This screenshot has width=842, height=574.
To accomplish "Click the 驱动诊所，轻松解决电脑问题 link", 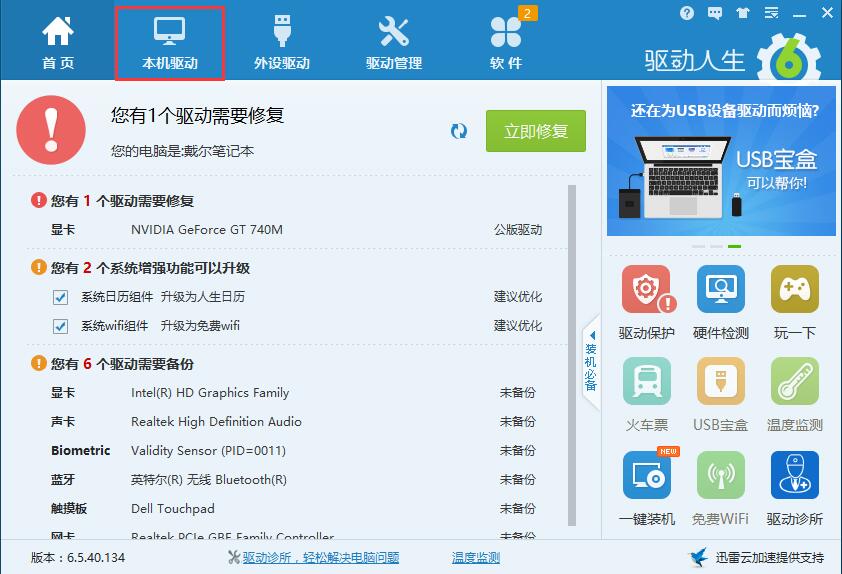I will tap(321, 558).
